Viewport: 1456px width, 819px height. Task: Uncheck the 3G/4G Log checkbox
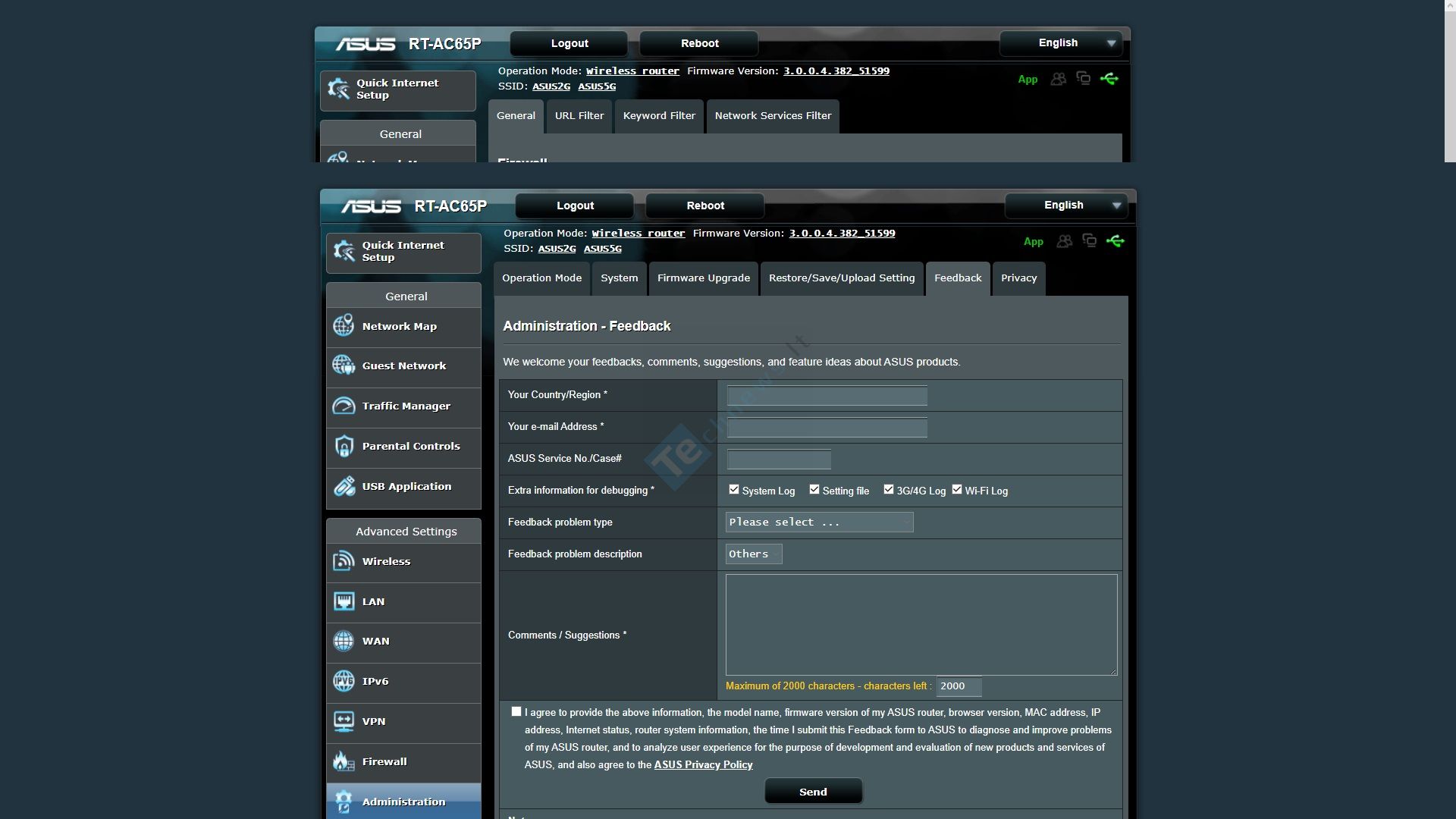tap(889, 490)
